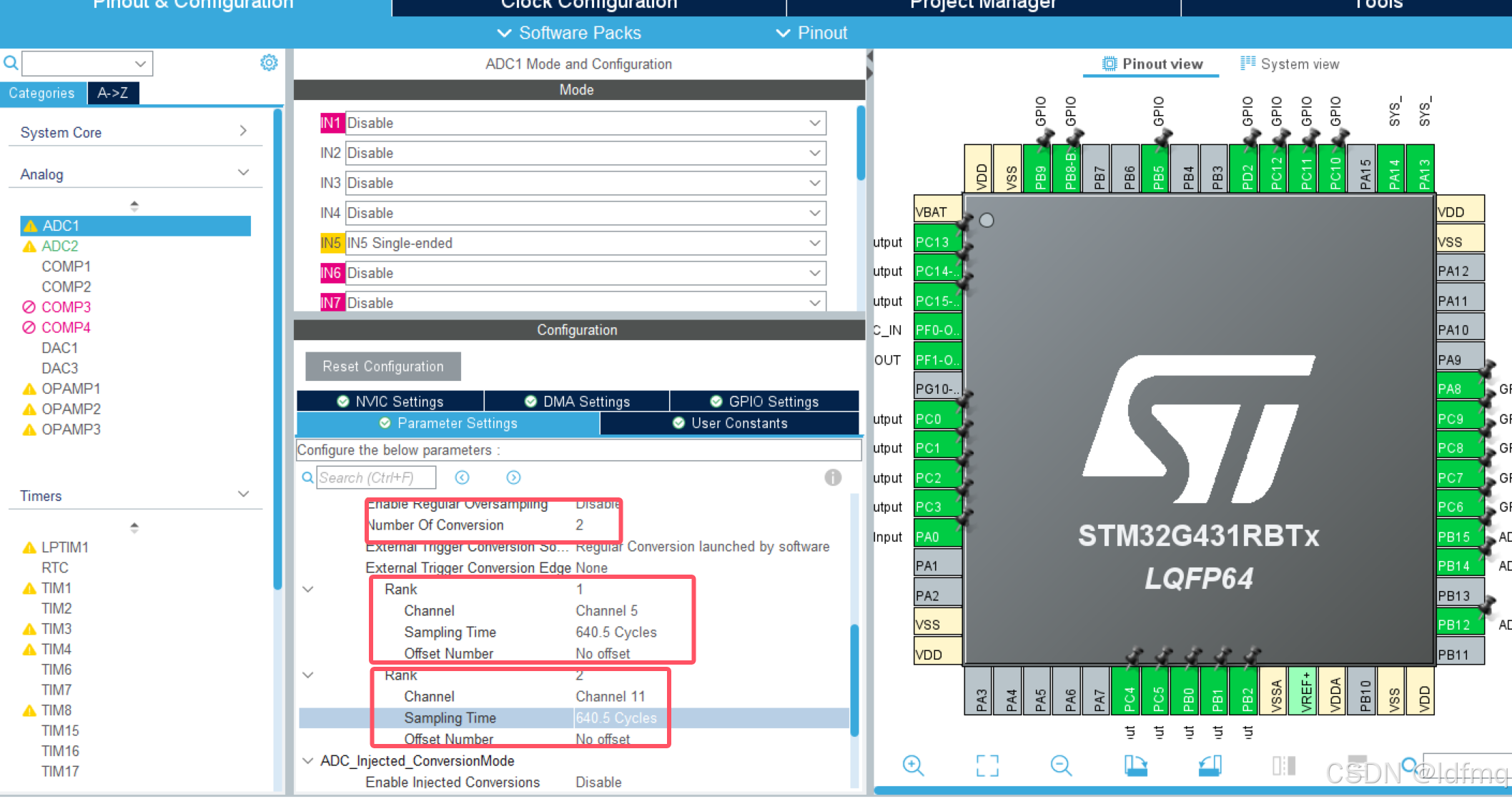The height and width of the screenshot is (799, 1512).
Task: Select ADC2 in the peripheral list
Action: click(x=60, y=246)
